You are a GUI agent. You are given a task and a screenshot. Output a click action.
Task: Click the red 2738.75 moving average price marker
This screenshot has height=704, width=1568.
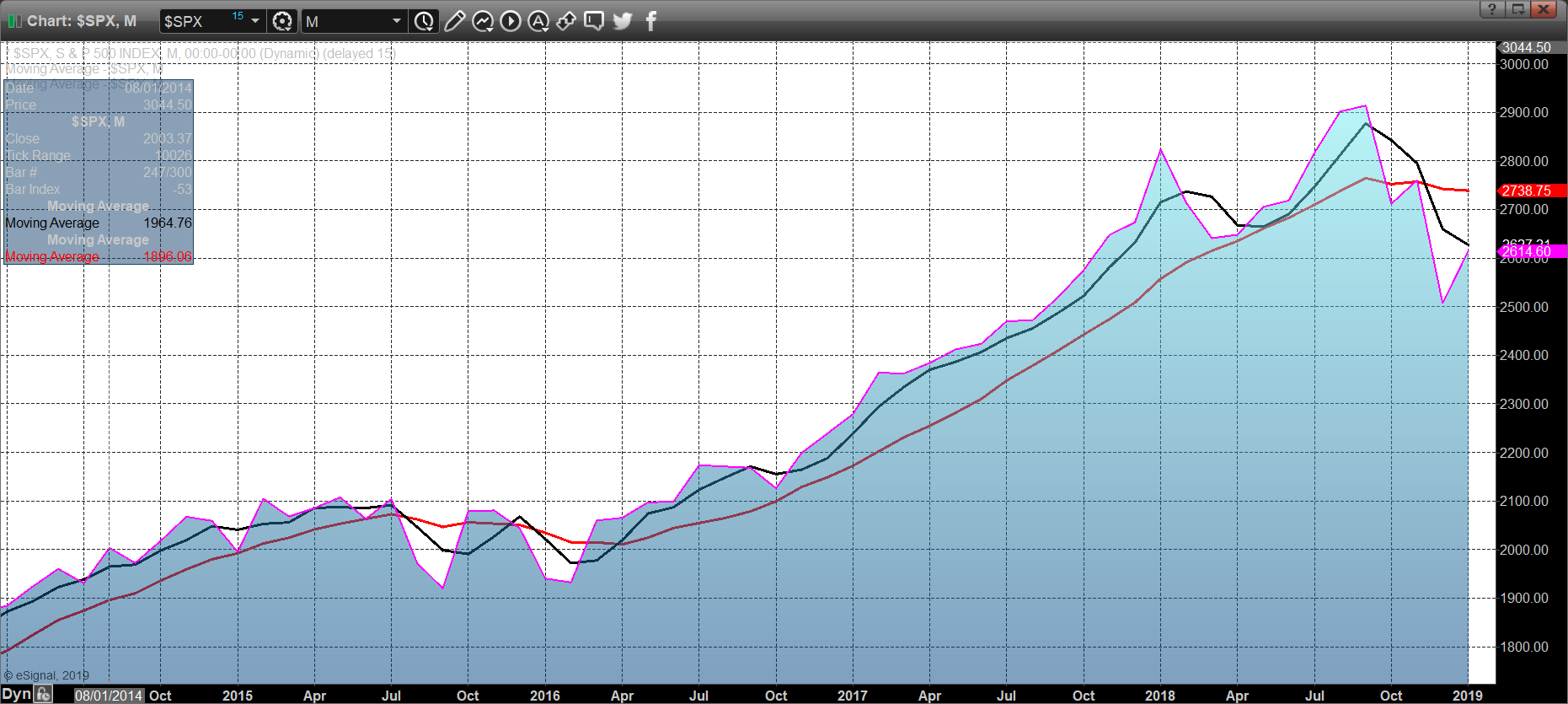click(1531, 191)
